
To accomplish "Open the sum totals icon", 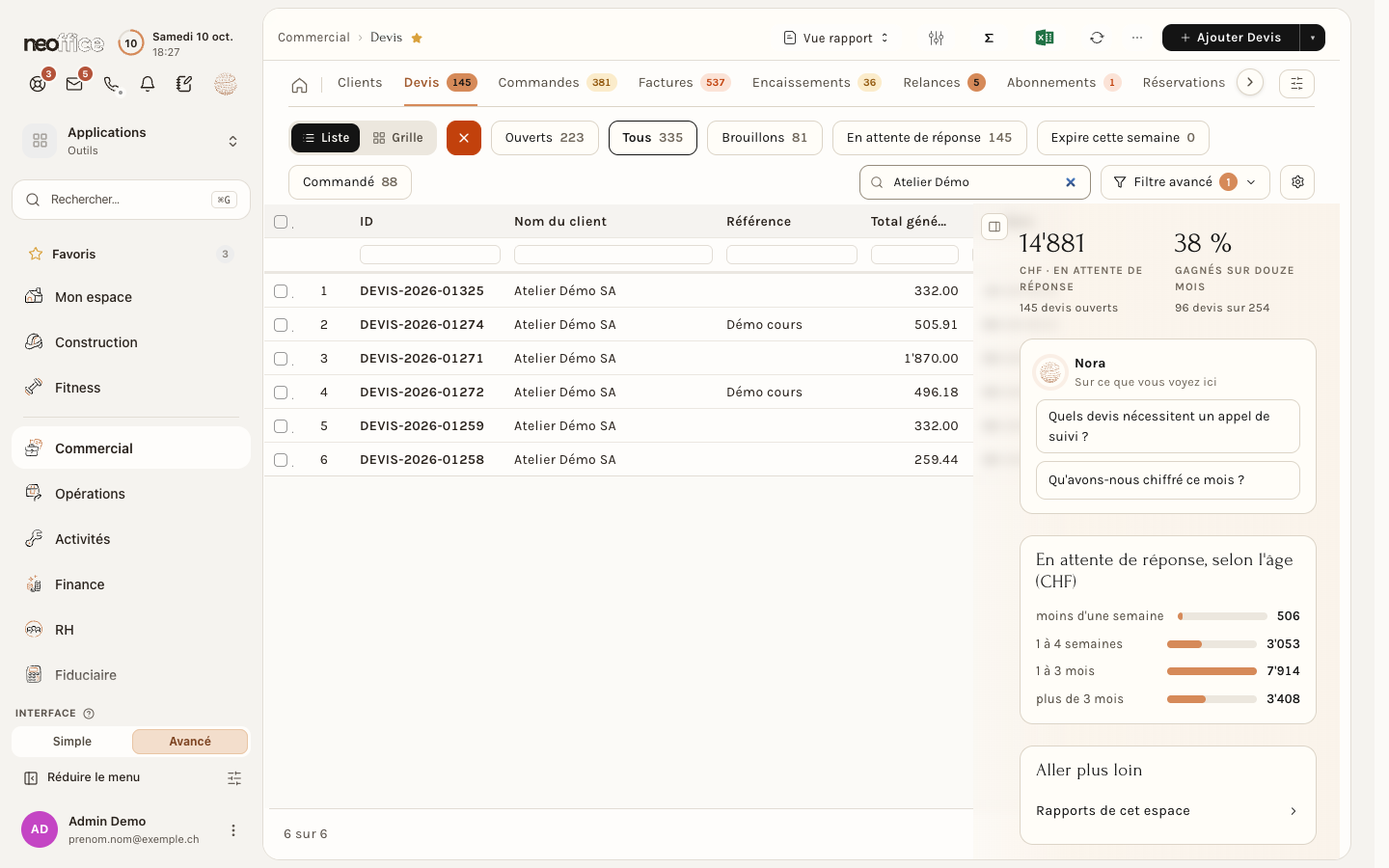I will [x=989, y=38].
